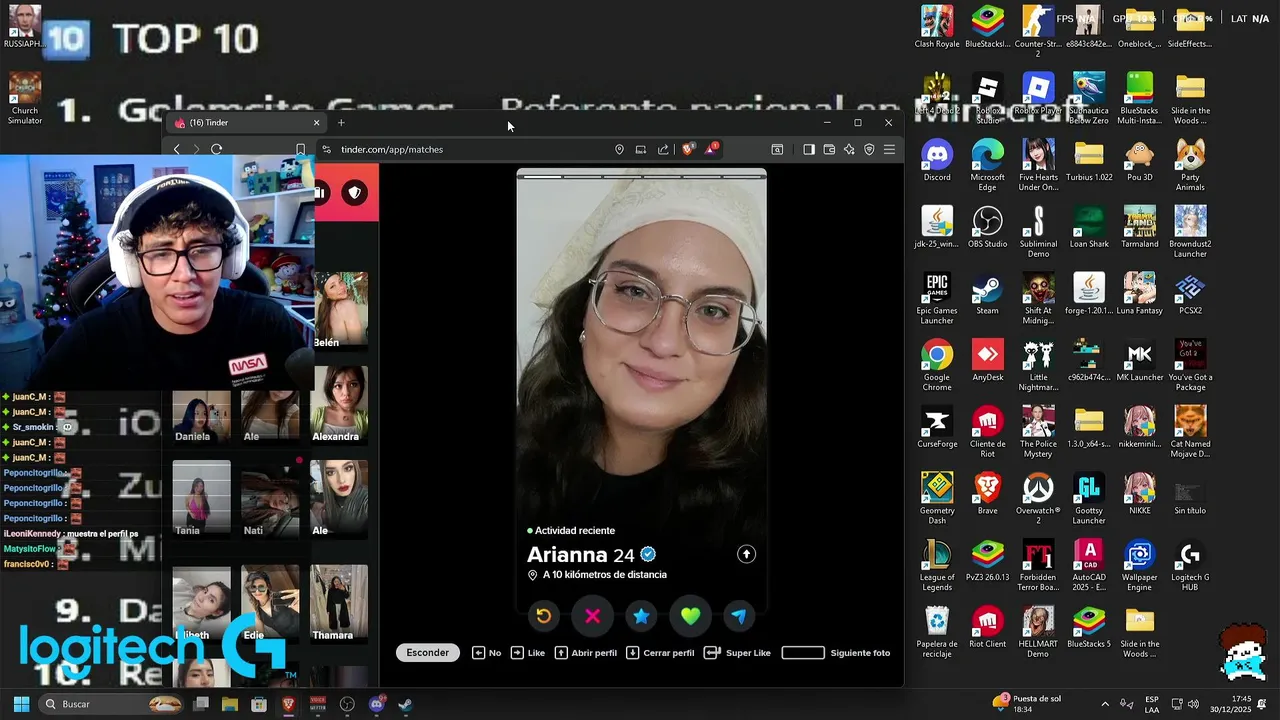Viewport: 1280px width, 720px height.
Task: Open Steam from the taskbar
Action: coord(405,704)
